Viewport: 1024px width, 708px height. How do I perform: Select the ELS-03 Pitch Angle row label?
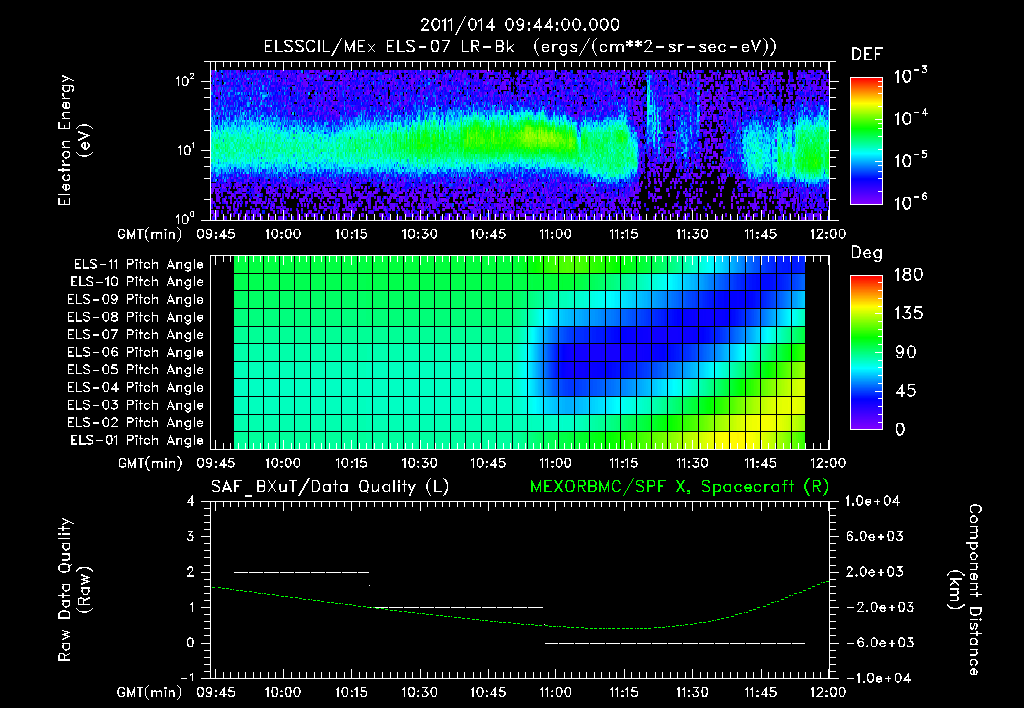(x=135, y=406)
